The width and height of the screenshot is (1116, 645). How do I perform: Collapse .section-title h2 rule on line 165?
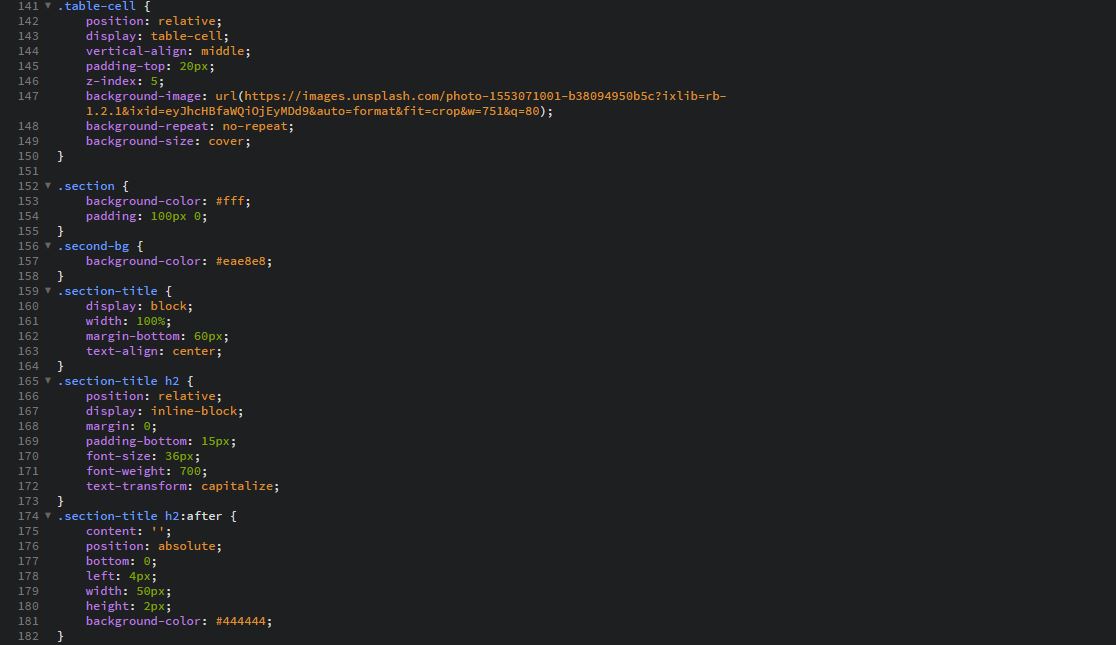point(48,381)
